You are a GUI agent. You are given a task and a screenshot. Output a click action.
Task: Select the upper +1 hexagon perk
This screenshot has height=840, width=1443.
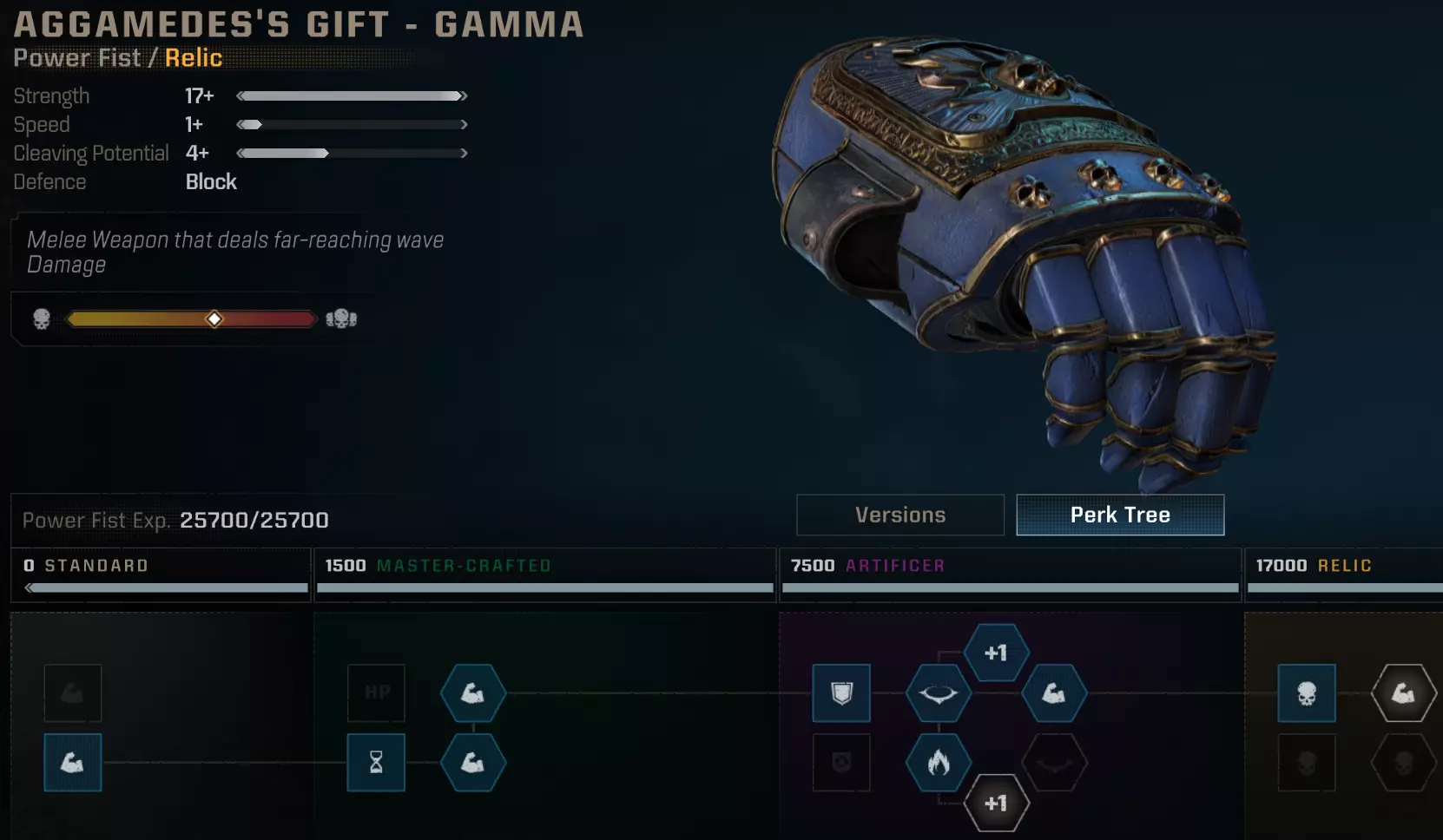997,653
